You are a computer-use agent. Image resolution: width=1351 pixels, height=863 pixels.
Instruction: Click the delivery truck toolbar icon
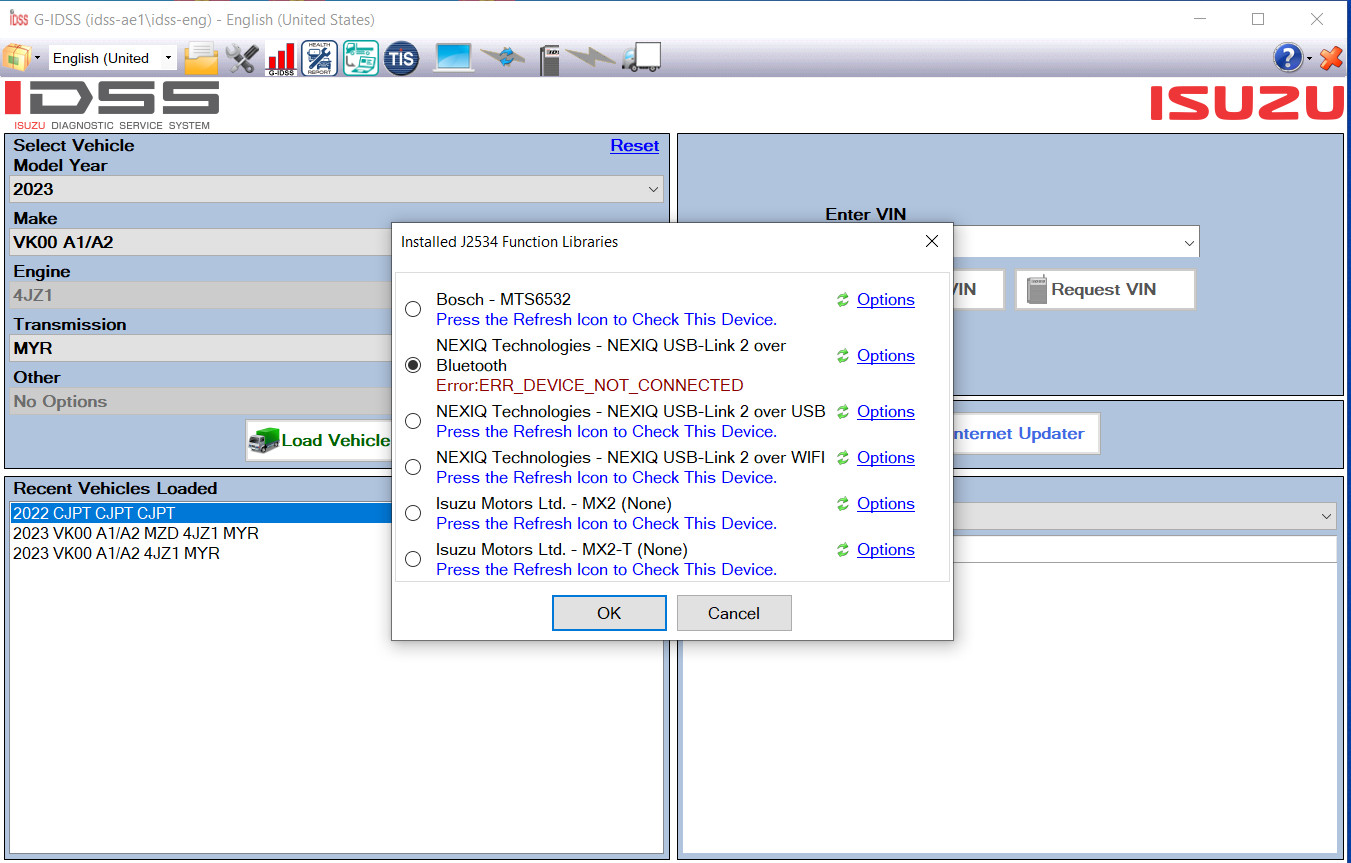[x=641, y=58]
